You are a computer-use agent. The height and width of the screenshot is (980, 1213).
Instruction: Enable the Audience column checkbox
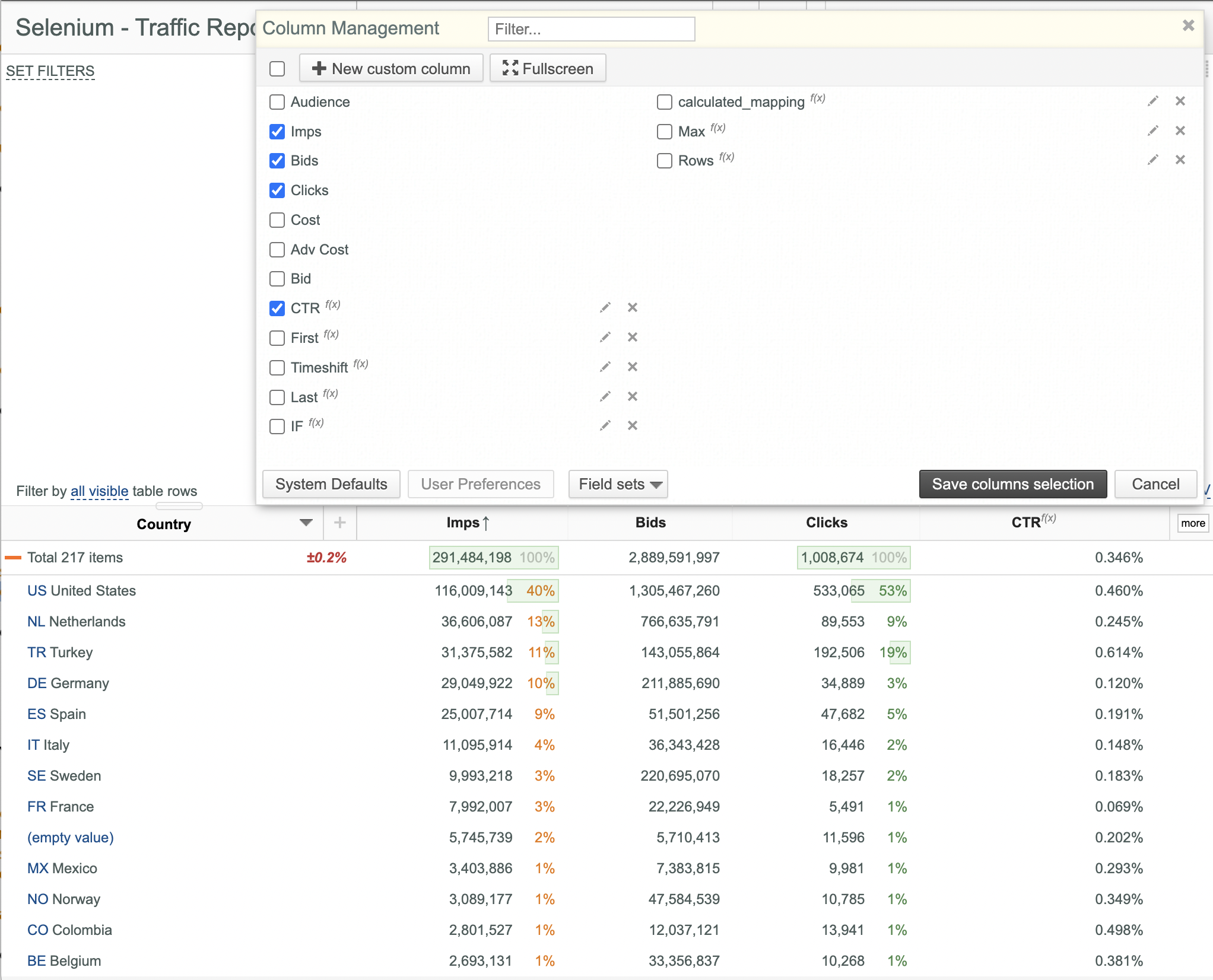pyautogui.click(x=277, y=102)
